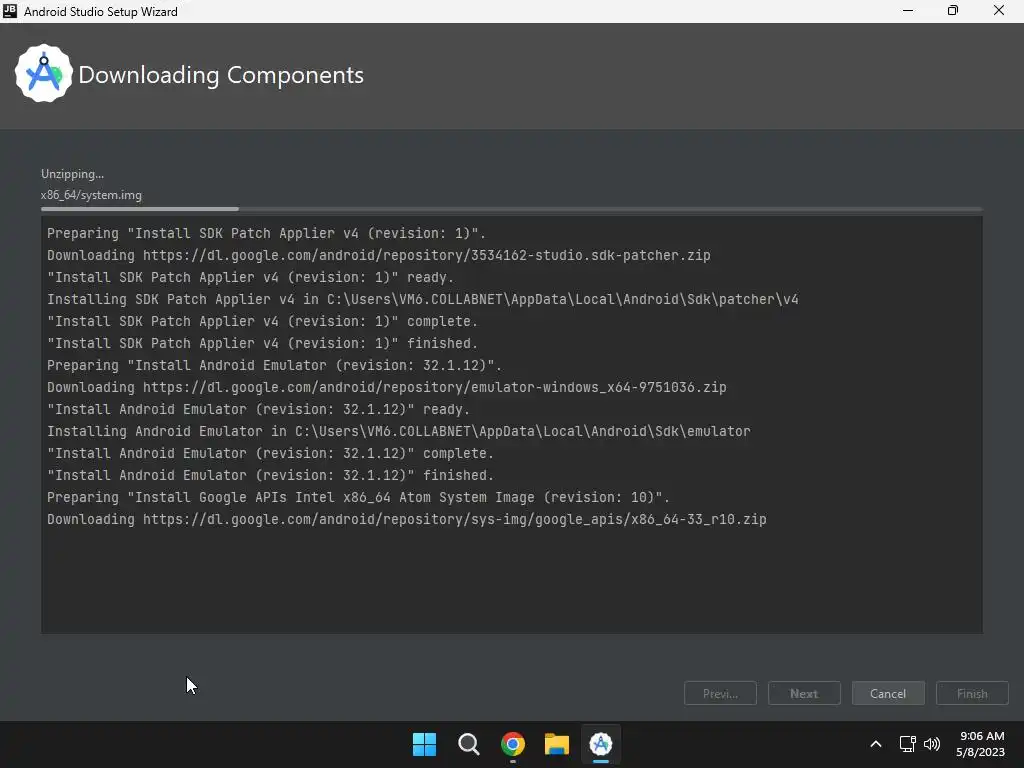Click the 'x86_64/system.img' file label
Viewport: 1024px width, 768px height.
(x=91, y=195)
